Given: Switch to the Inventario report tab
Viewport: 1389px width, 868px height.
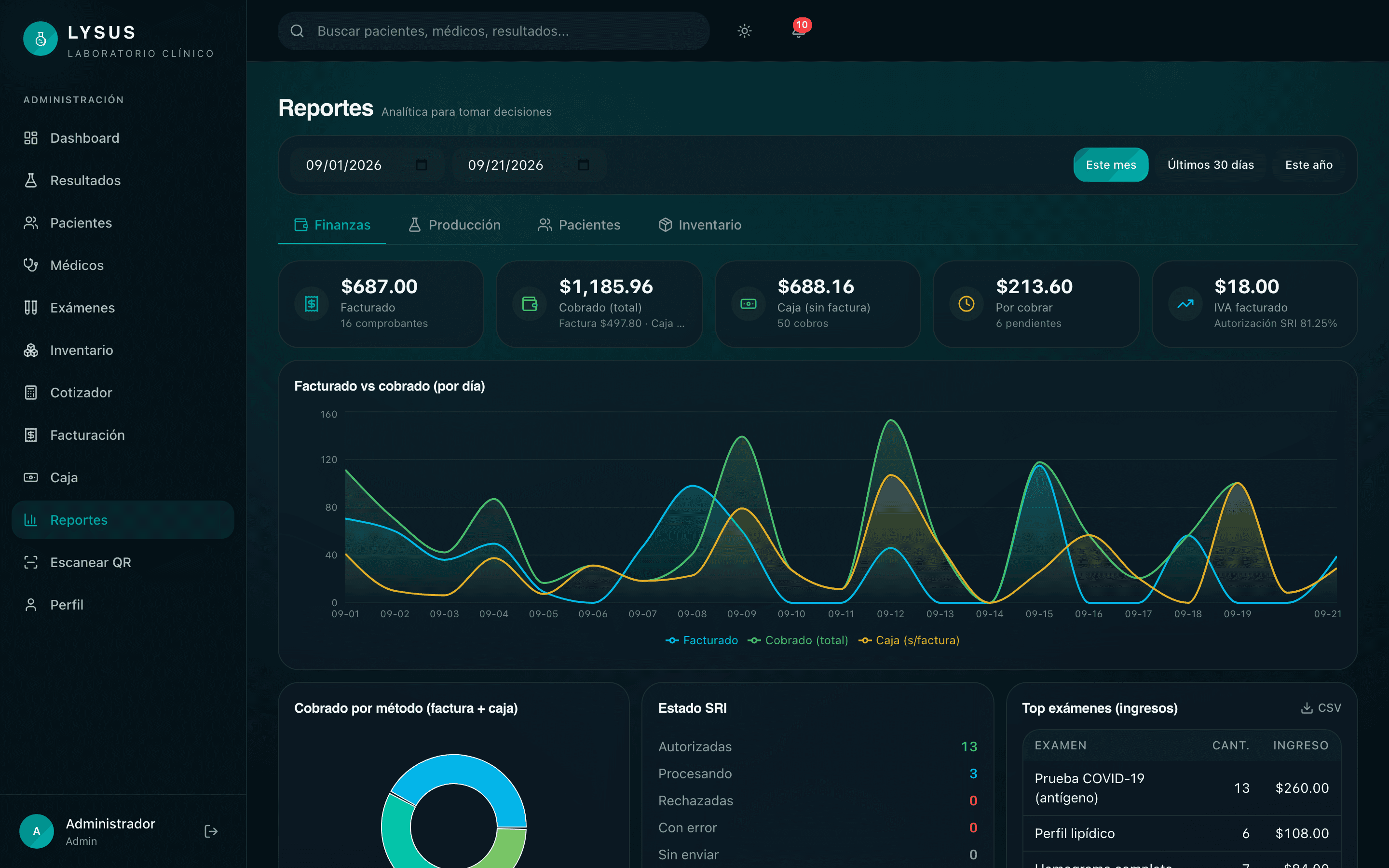Looking at the screenshot, I should pos(700,225).
